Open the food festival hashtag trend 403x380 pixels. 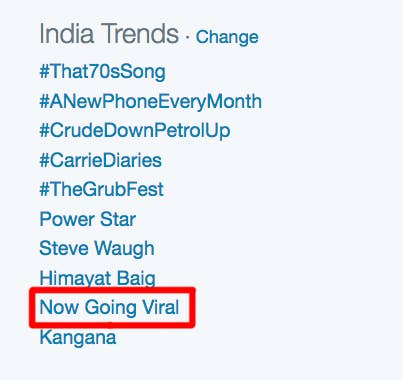[x=101, y=189]
